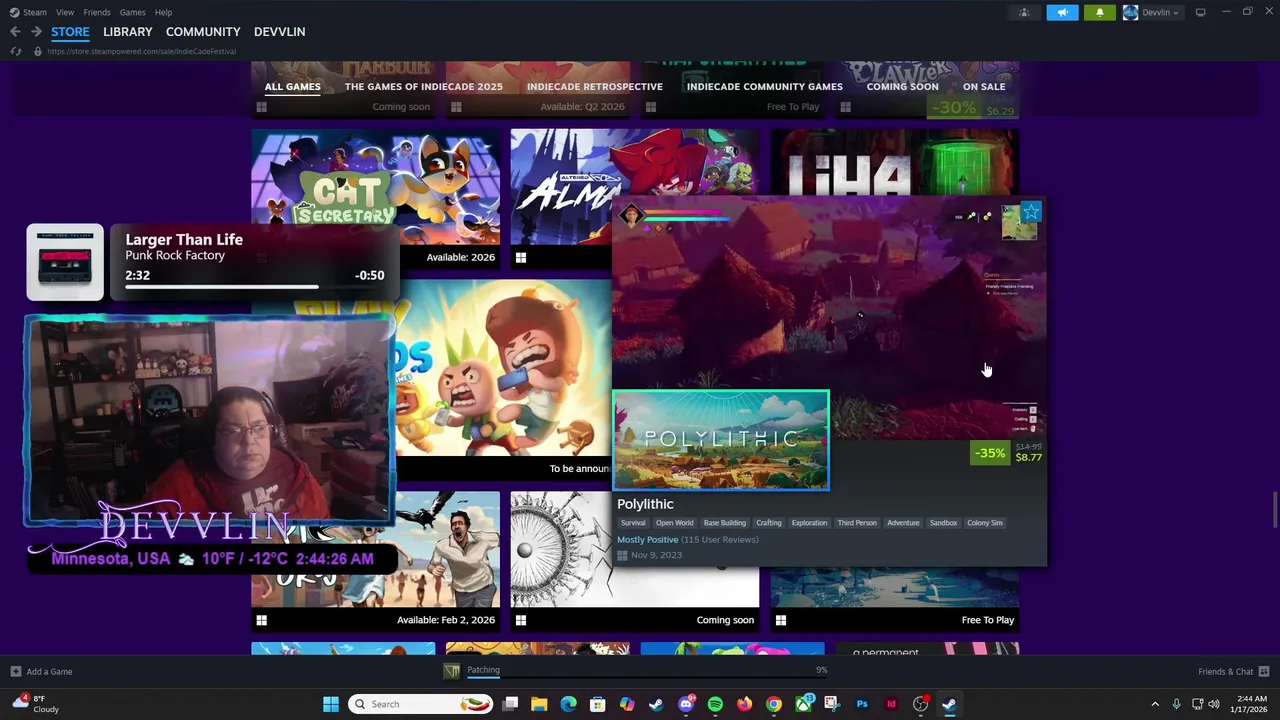Click the taskbar Search box
1280x720 pixels.
[x=421, y=704]
